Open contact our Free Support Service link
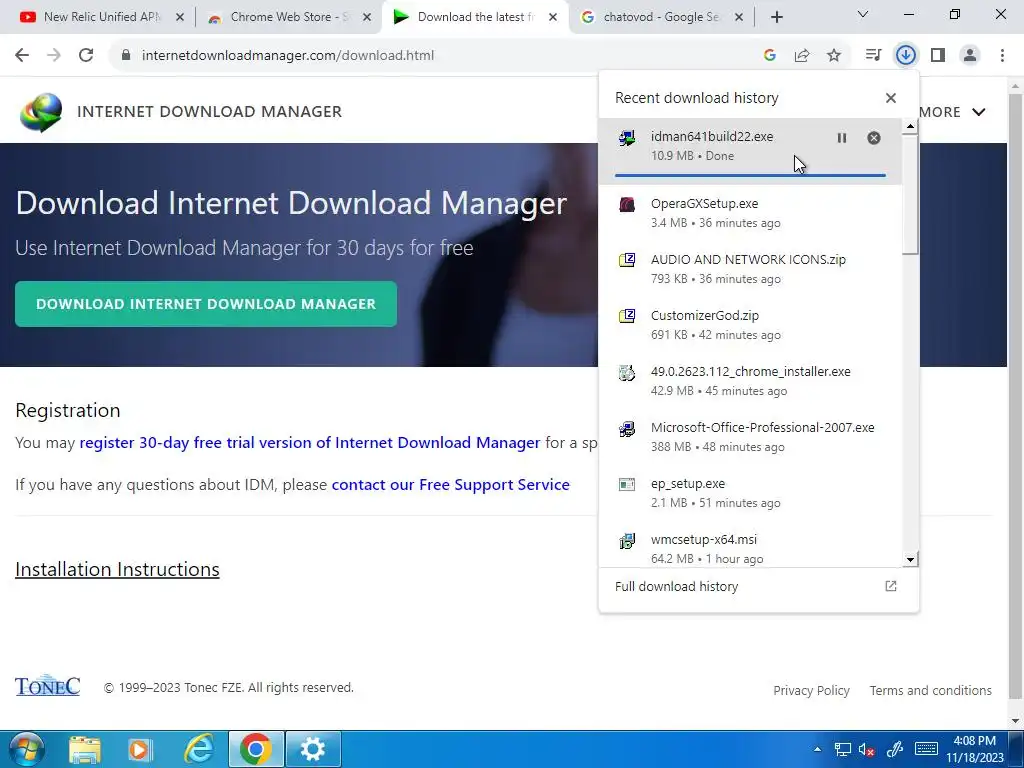The image size is (1024, 768). (451, 485)
